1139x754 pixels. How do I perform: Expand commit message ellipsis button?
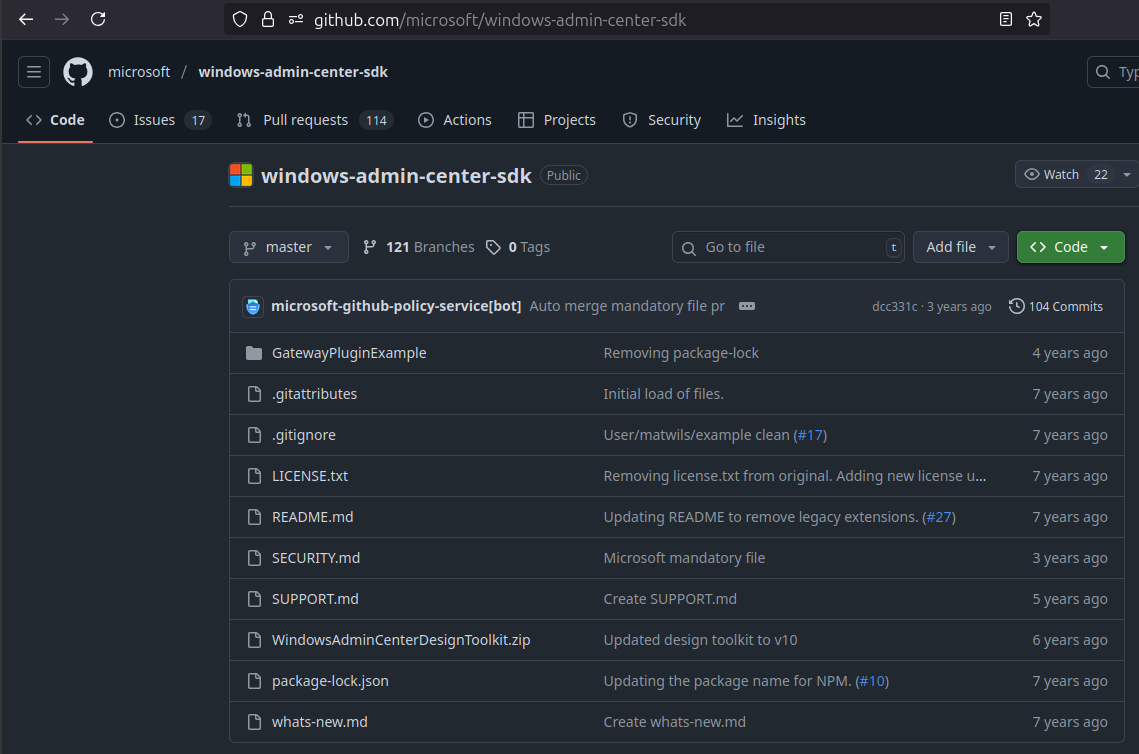coord(747,307)
